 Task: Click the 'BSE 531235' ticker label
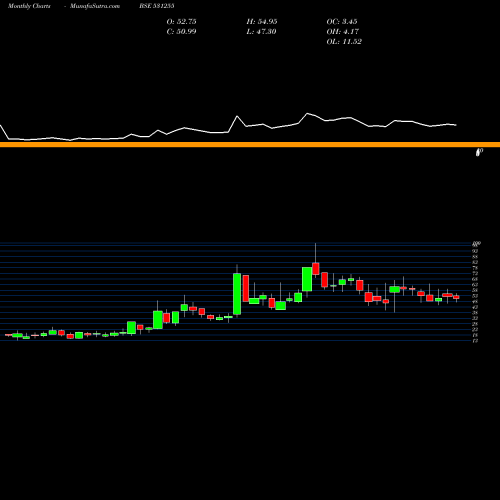[x=157, y=6]
